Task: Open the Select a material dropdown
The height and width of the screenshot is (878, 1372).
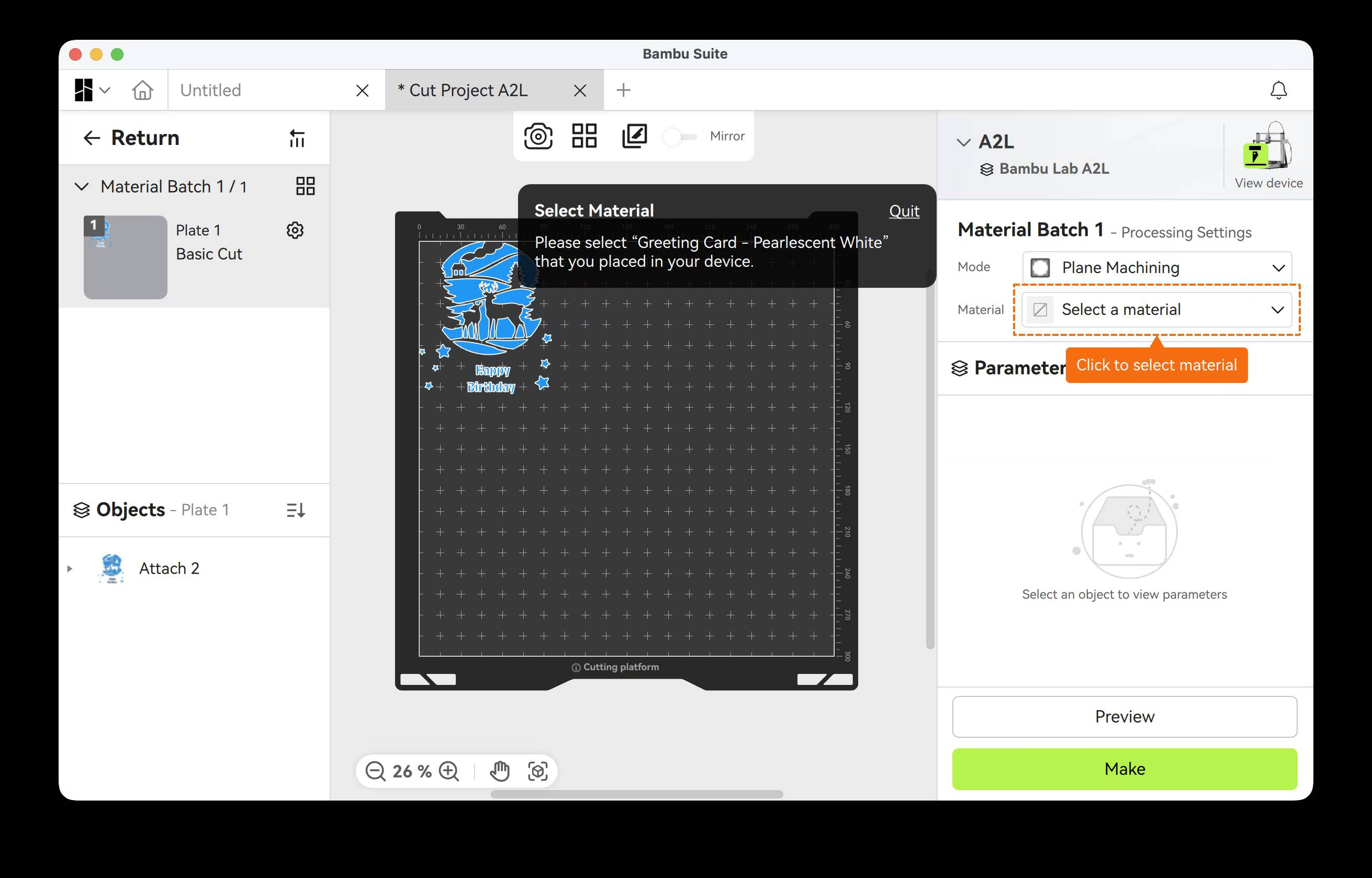Action: click(1157, 310)
